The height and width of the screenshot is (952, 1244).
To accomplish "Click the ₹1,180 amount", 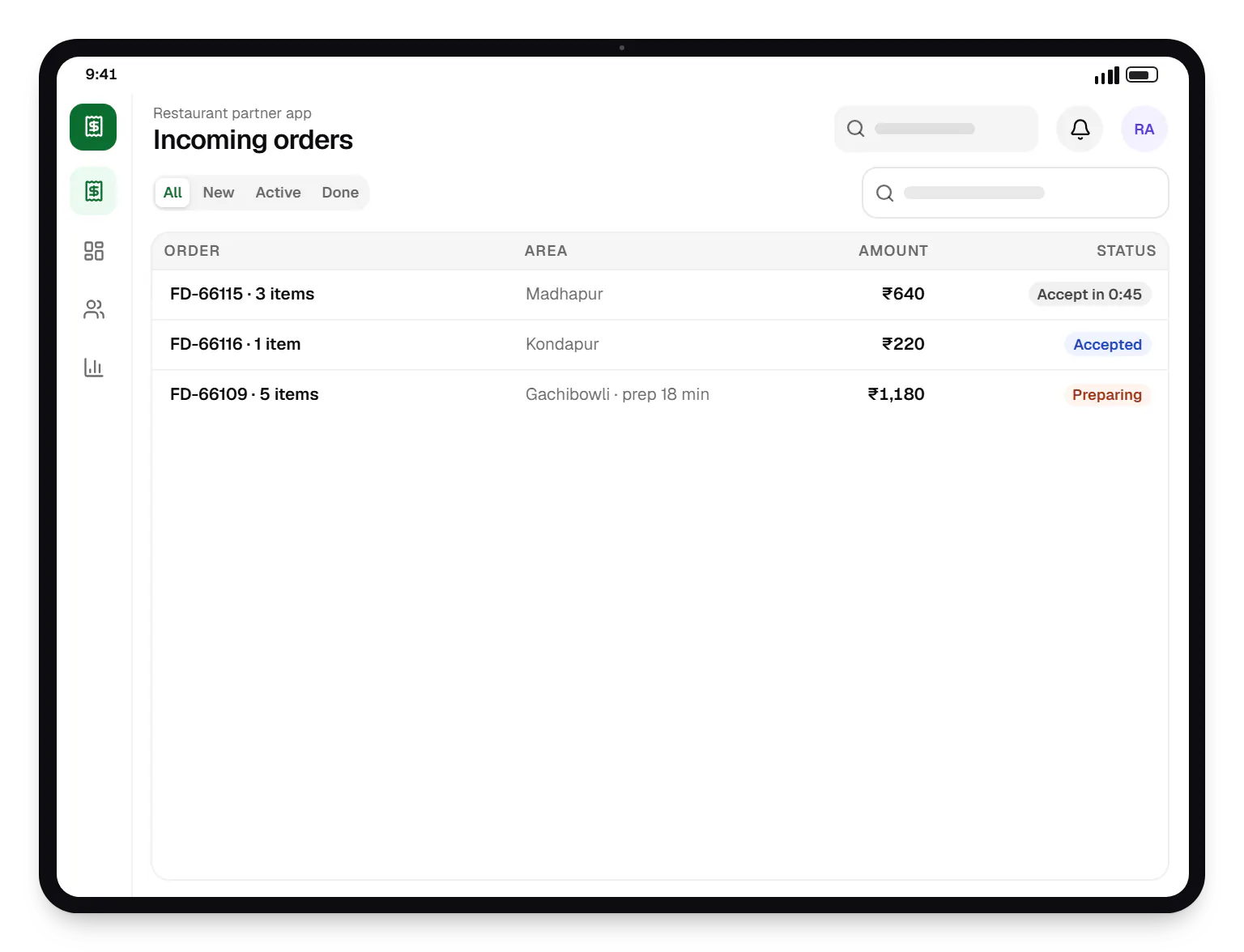I will pos(896,394).
